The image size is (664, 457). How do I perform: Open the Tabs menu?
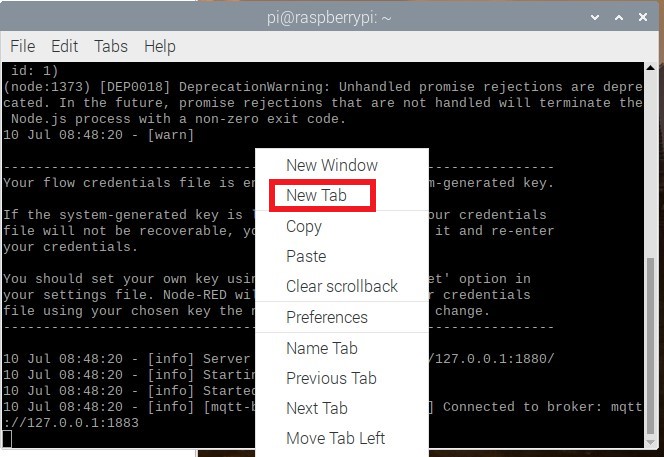tap(111, 46)
